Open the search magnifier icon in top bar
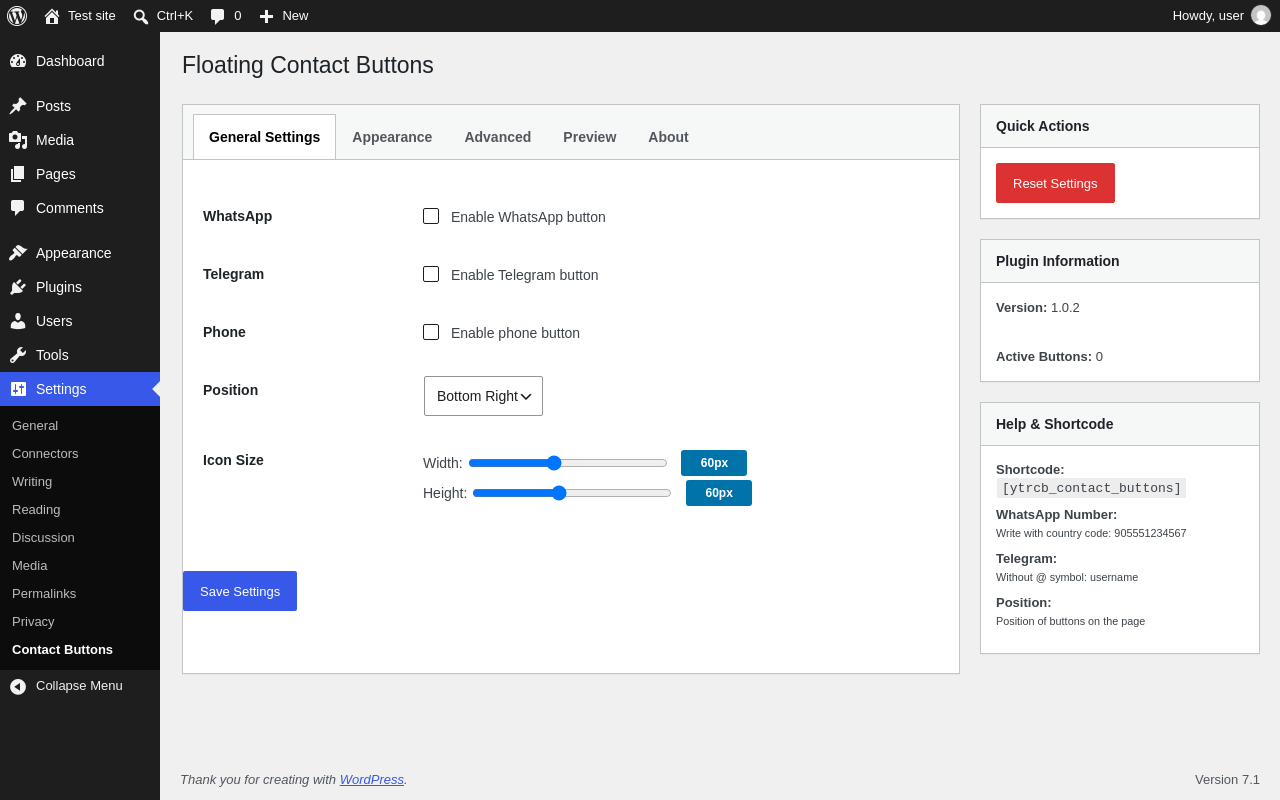Viewport: 1280px width, 800px height. tap(141, 16)
